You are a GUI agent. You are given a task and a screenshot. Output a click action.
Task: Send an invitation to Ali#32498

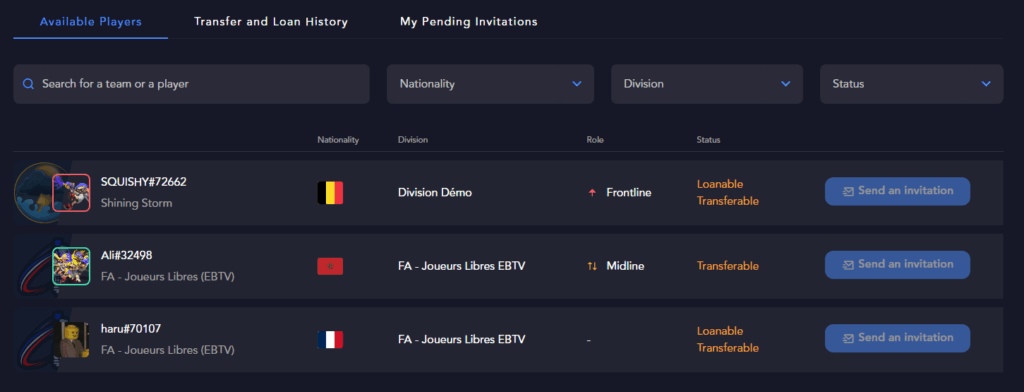coord(897,265)
